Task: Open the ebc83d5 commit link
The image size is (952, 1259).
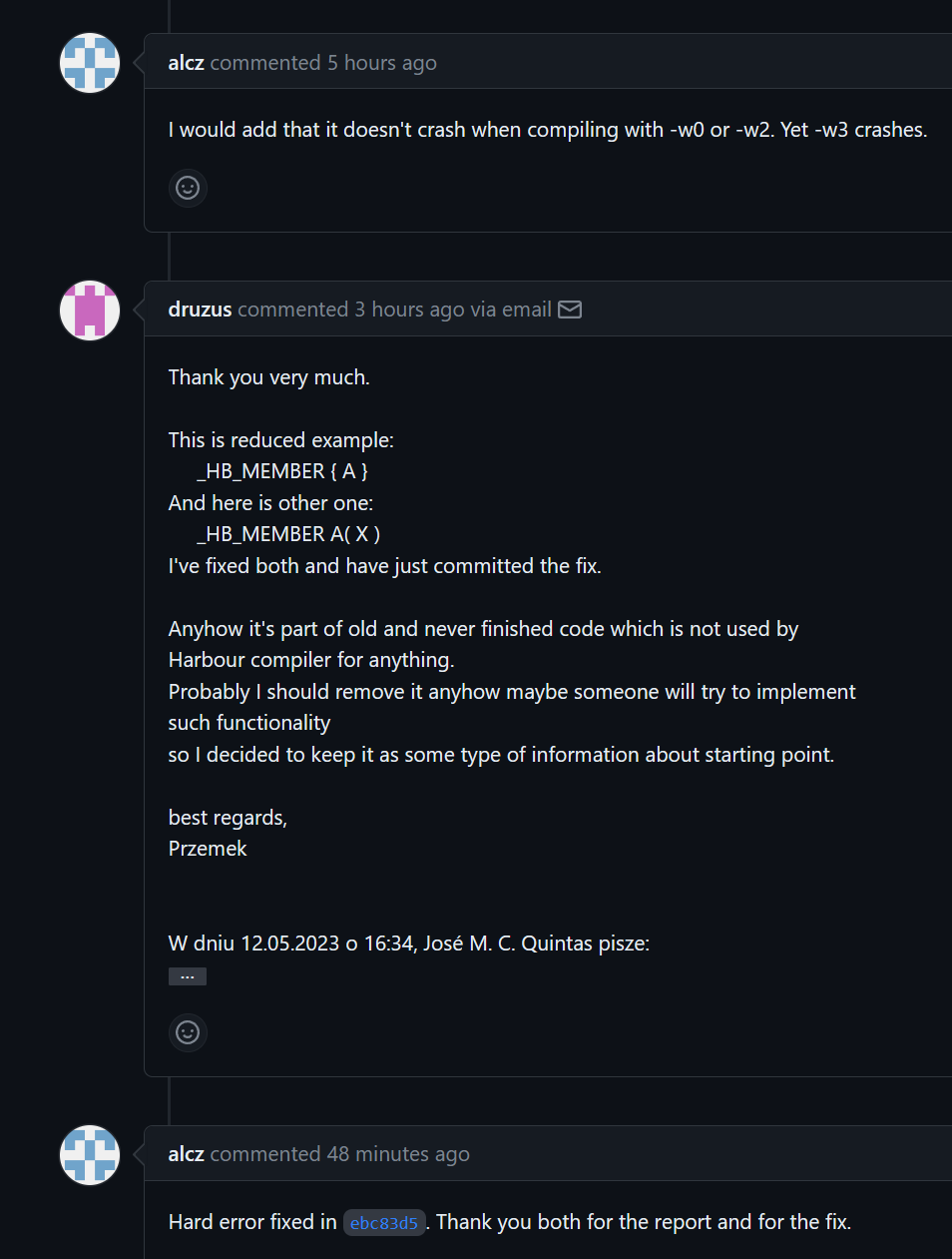Action: tap(384, 1223)
